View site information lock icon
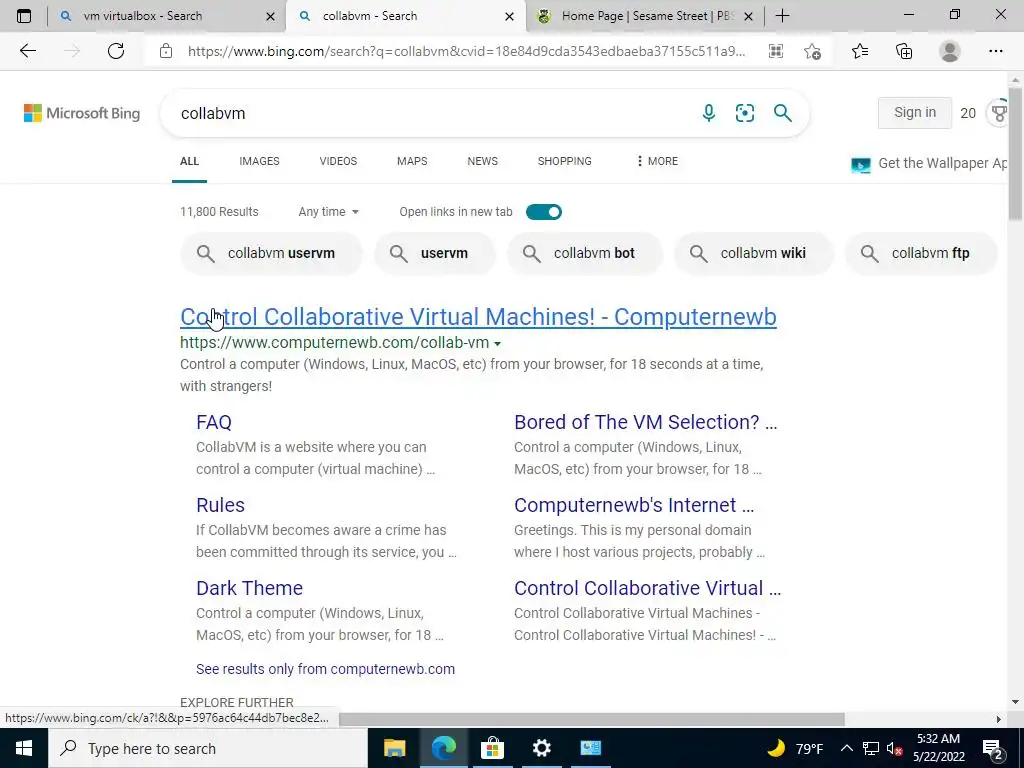The width and height of the screenshot is (1024, 768). click(166, 51)
